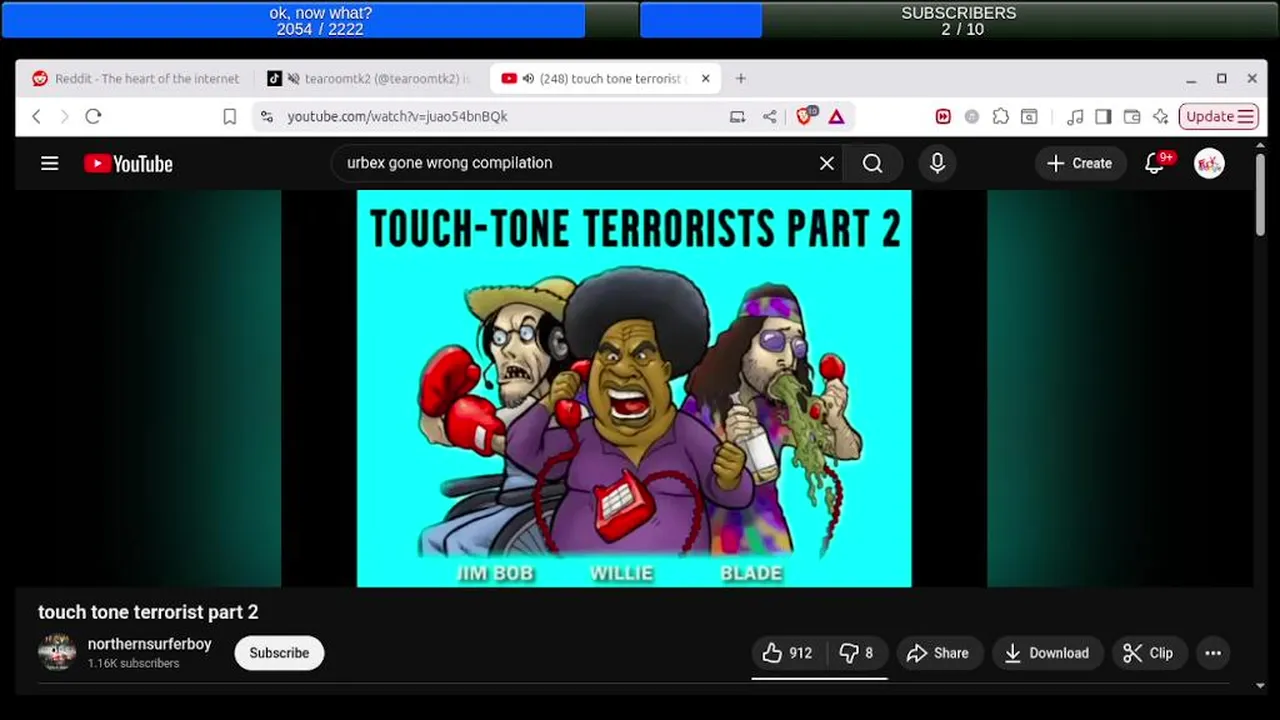
Task: Go back with the browser back arrow
Action: (x=36, y=116)
